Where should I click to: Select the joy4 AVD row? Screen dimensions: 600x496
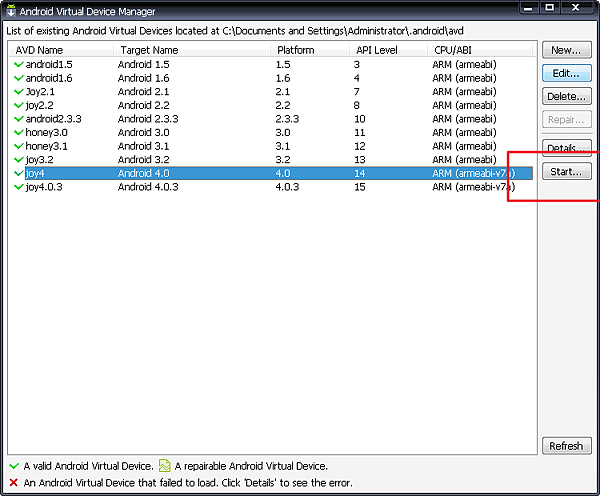point(270,173)
